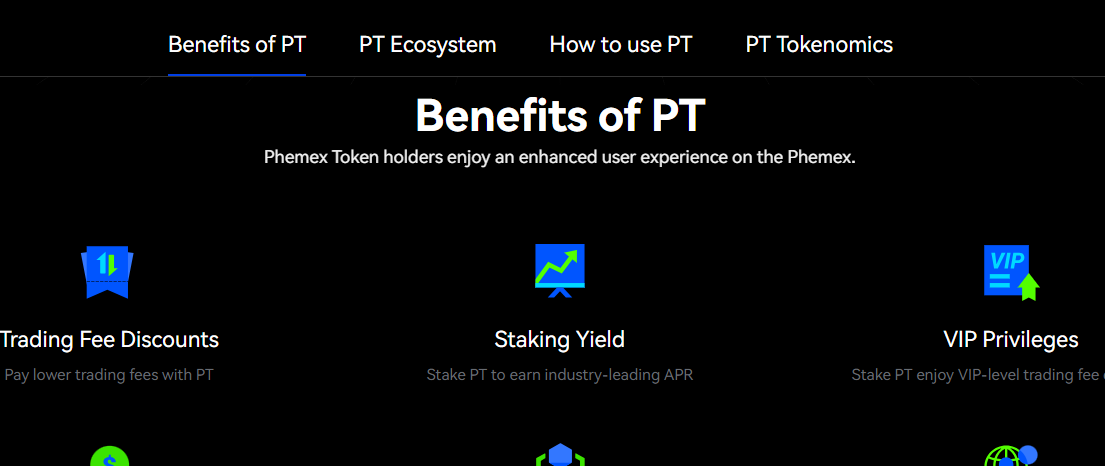Click the green arrow on the VIP icon
This screenshot has width=1105, height=466.
tap(1030, 287)
